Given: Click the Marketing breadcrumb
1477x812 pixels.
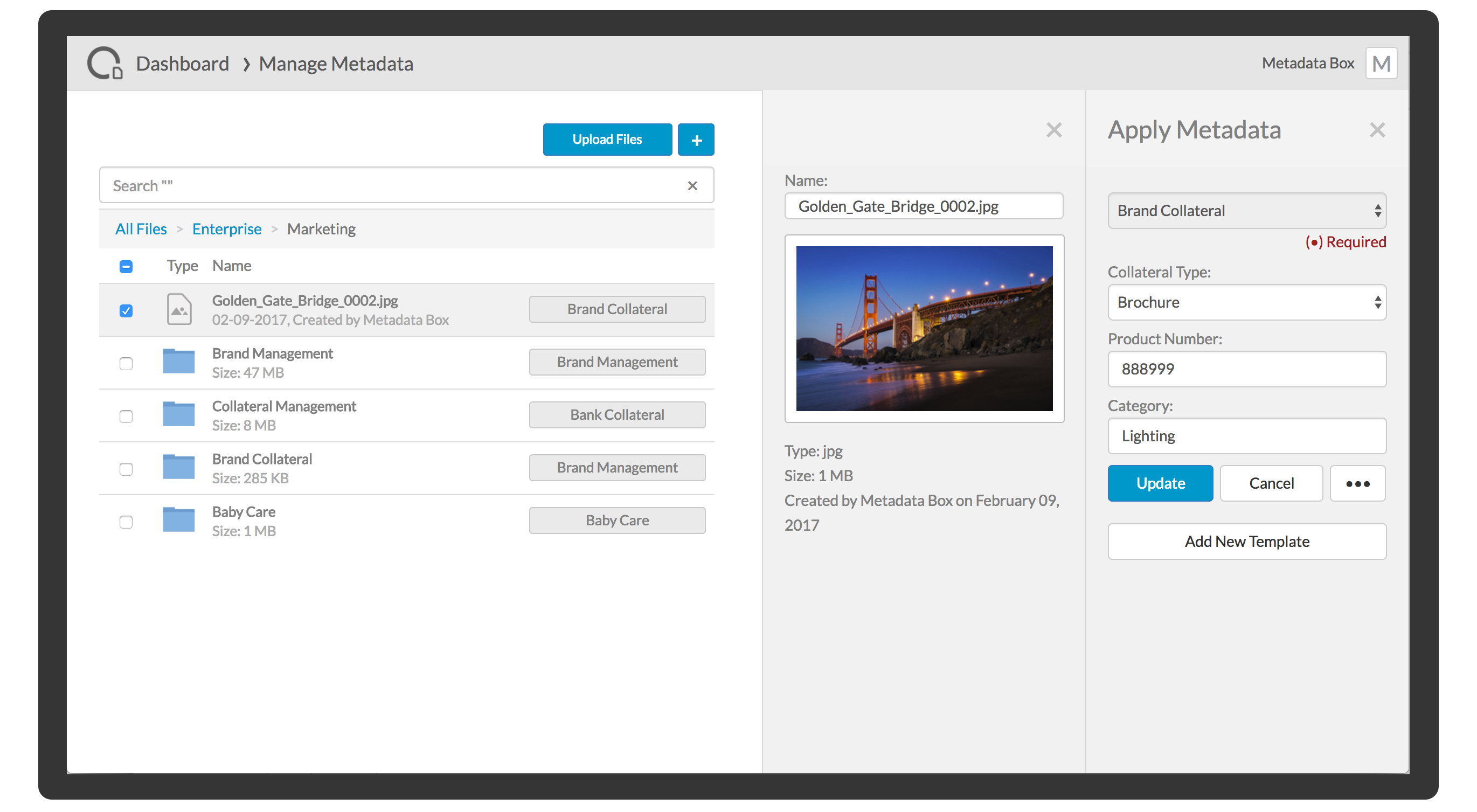Looking at the screenshot, I should [321, 229].
